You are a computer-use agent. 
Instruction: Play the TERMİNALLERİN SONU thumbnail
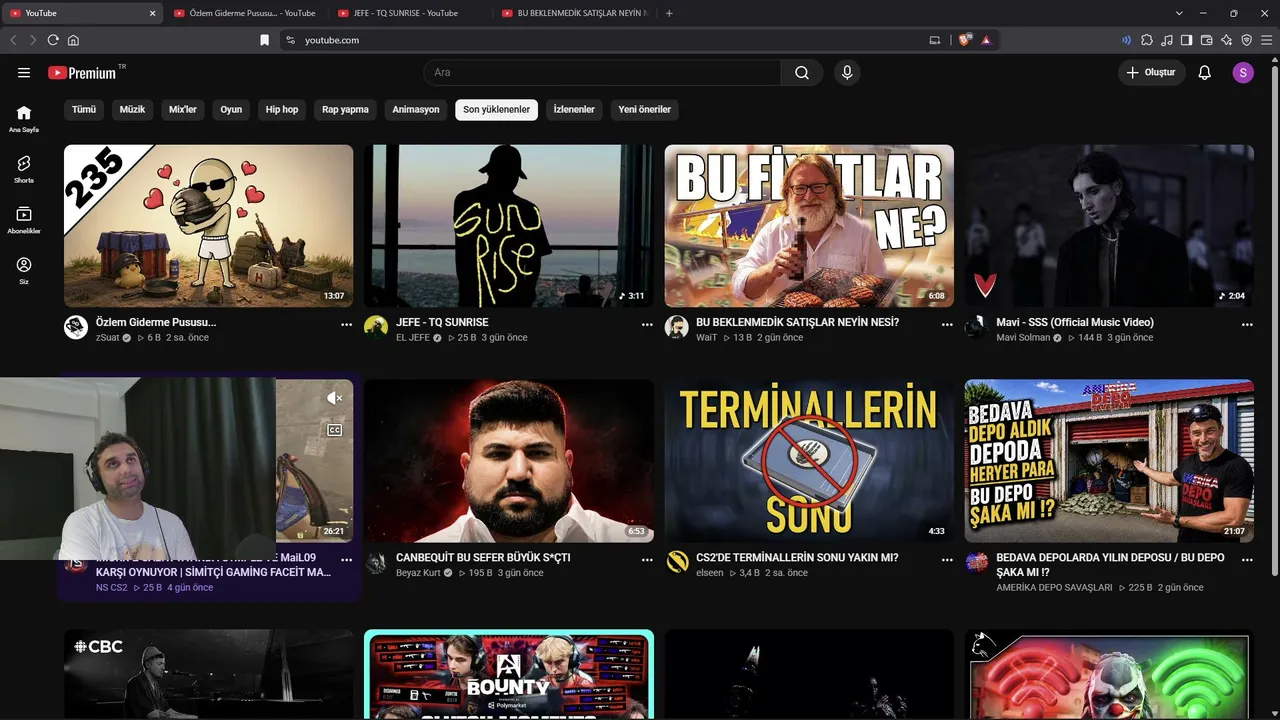(x=809, y=461)
